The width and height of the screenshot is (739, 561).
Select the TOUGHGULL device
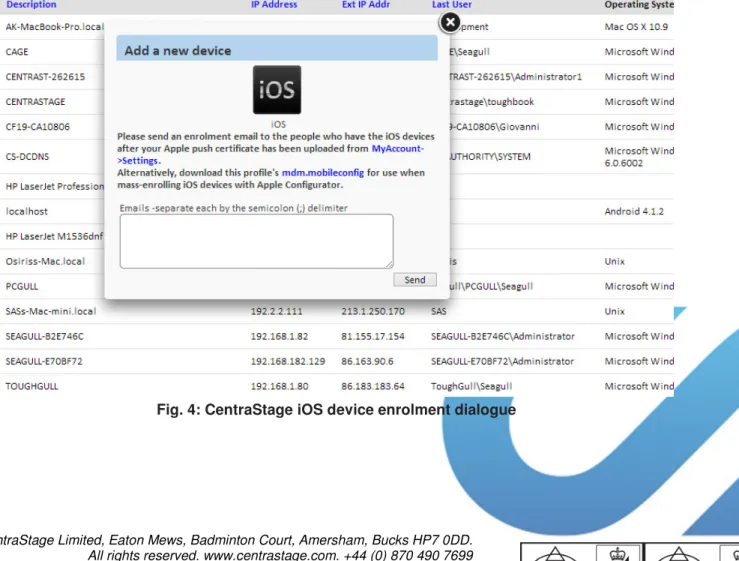[x=32, y=386]
